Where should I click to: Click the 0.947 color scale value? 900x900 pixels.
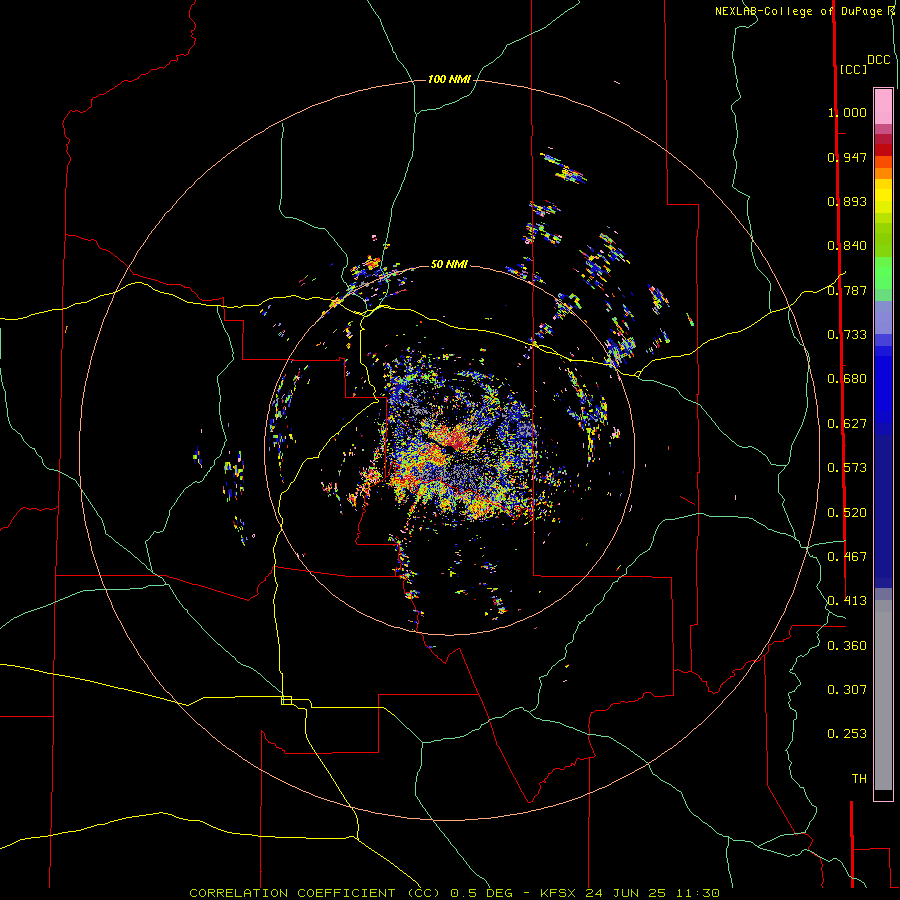pos(847,157)
